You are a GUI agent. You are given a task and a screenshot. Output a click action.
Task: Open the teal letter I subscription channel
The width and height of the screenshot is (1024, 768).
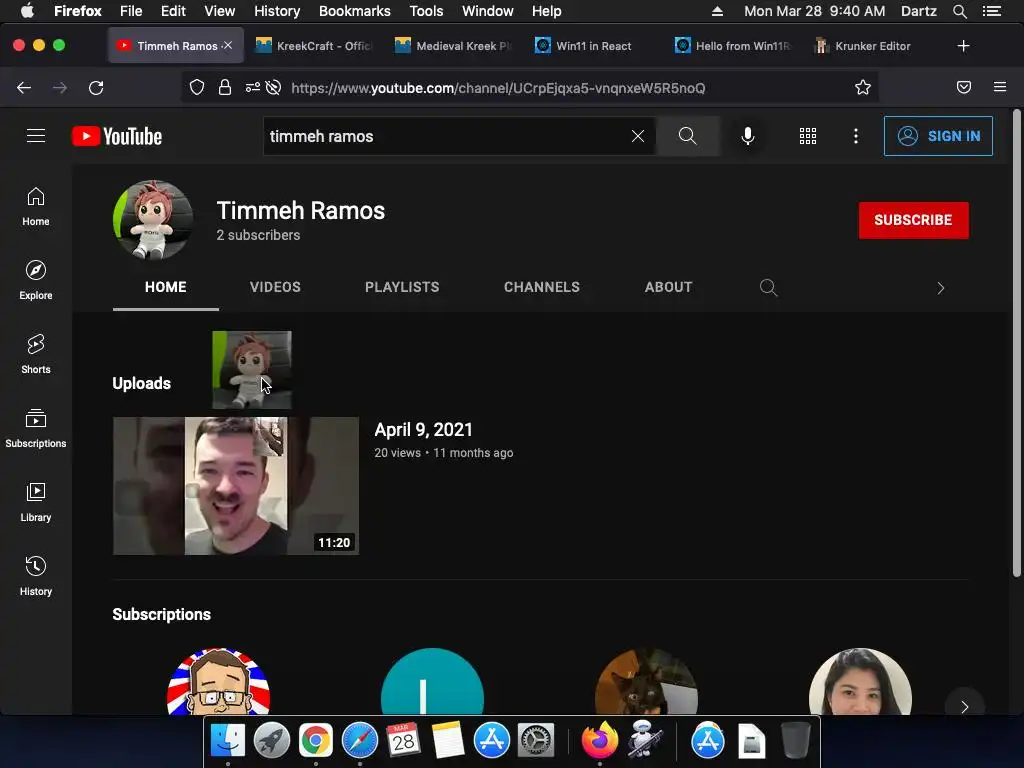point(432,681)
